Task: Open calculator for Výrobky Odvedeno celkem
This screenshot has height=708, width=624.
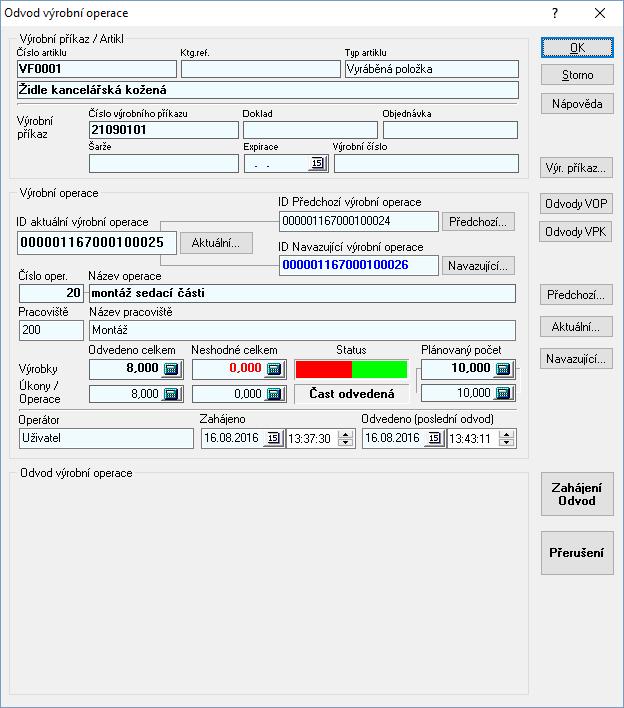Action: 171,368
